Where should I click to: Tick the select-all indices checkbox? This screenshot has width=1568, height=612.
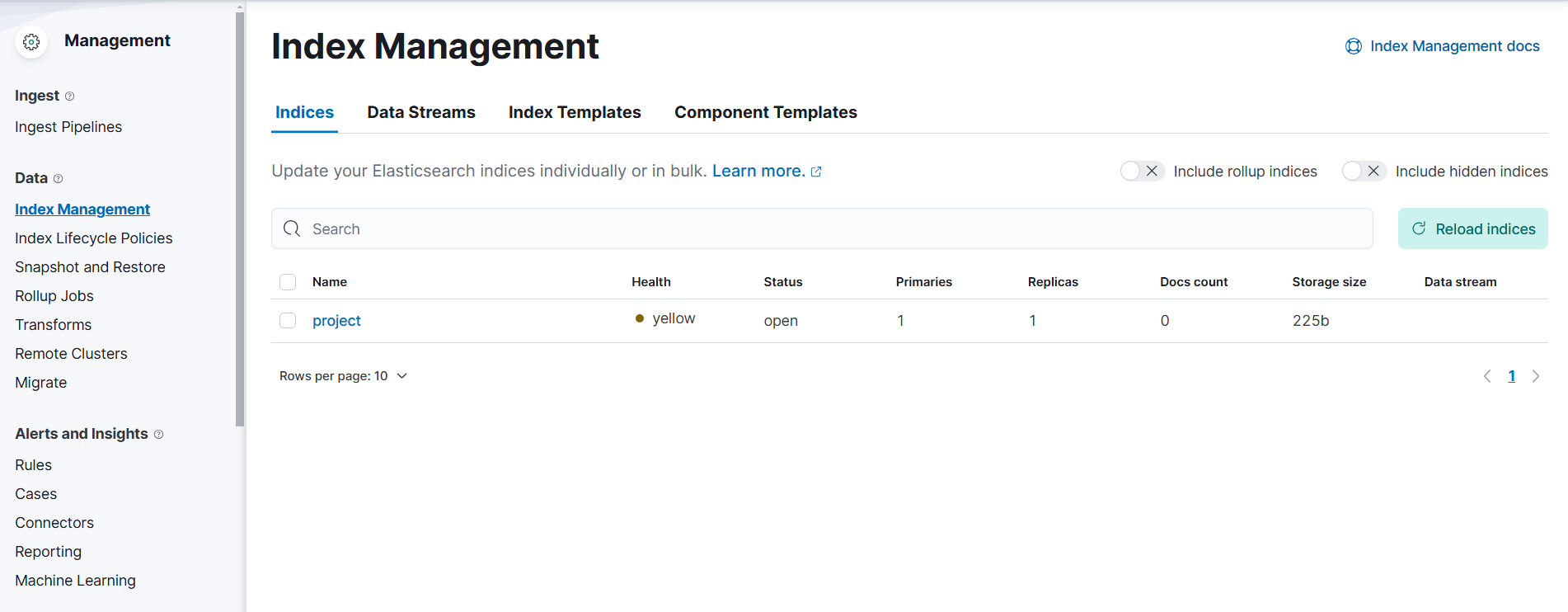[x=288, y=282]
